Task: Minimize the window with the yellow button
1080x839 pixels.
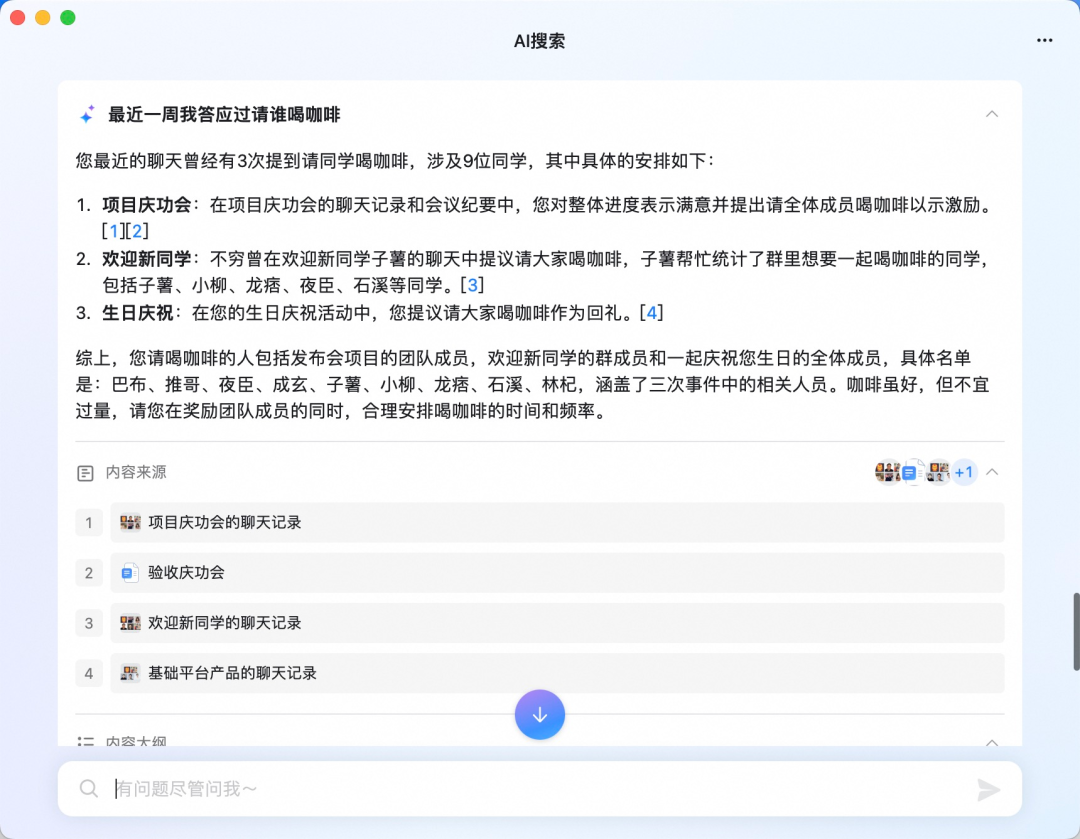Action: tap(43, 17)
